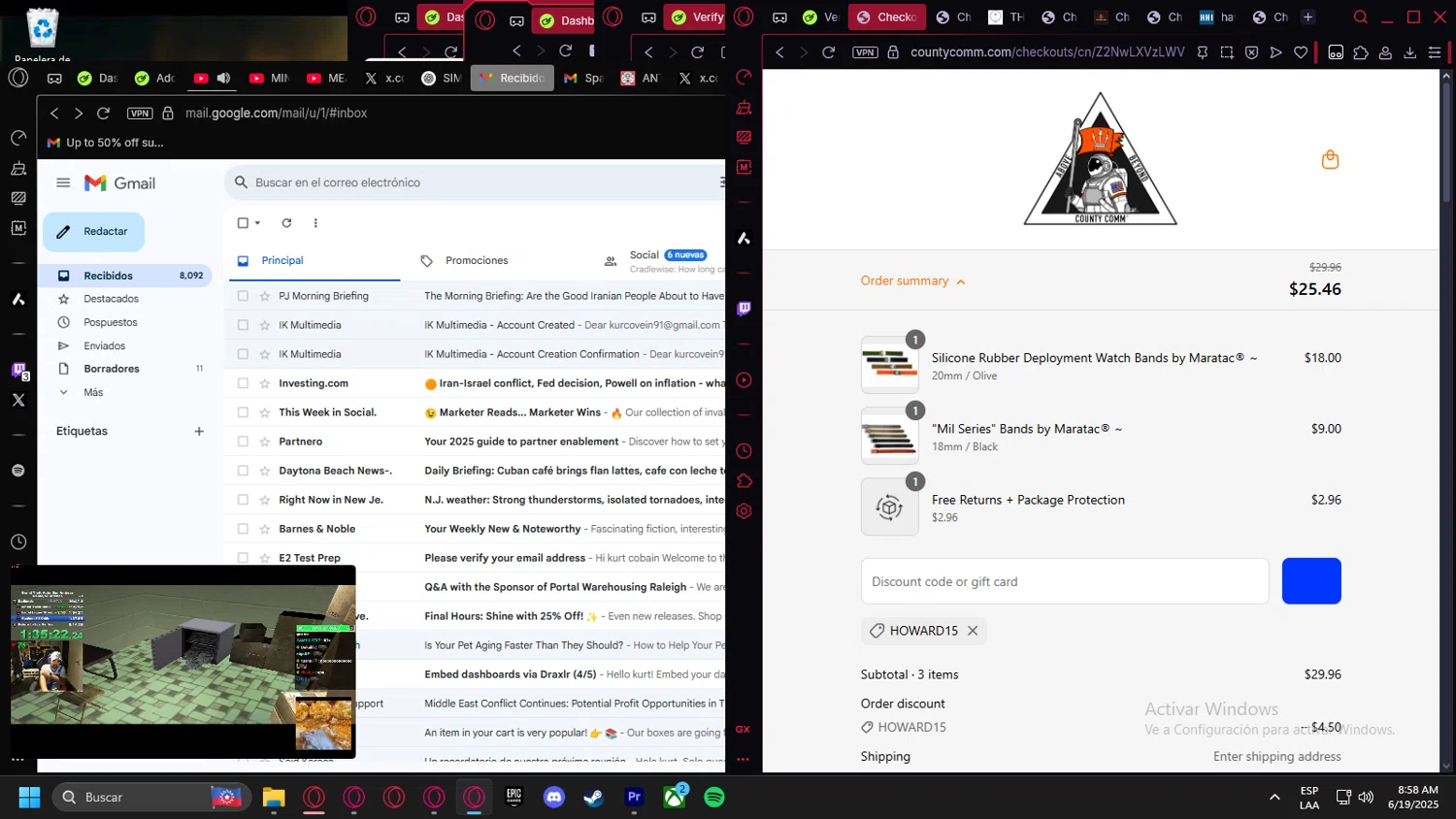The image size is (1456, 819).
Task: Select the PJ Morning Briefing email checkbox
Action: [243, 296]
